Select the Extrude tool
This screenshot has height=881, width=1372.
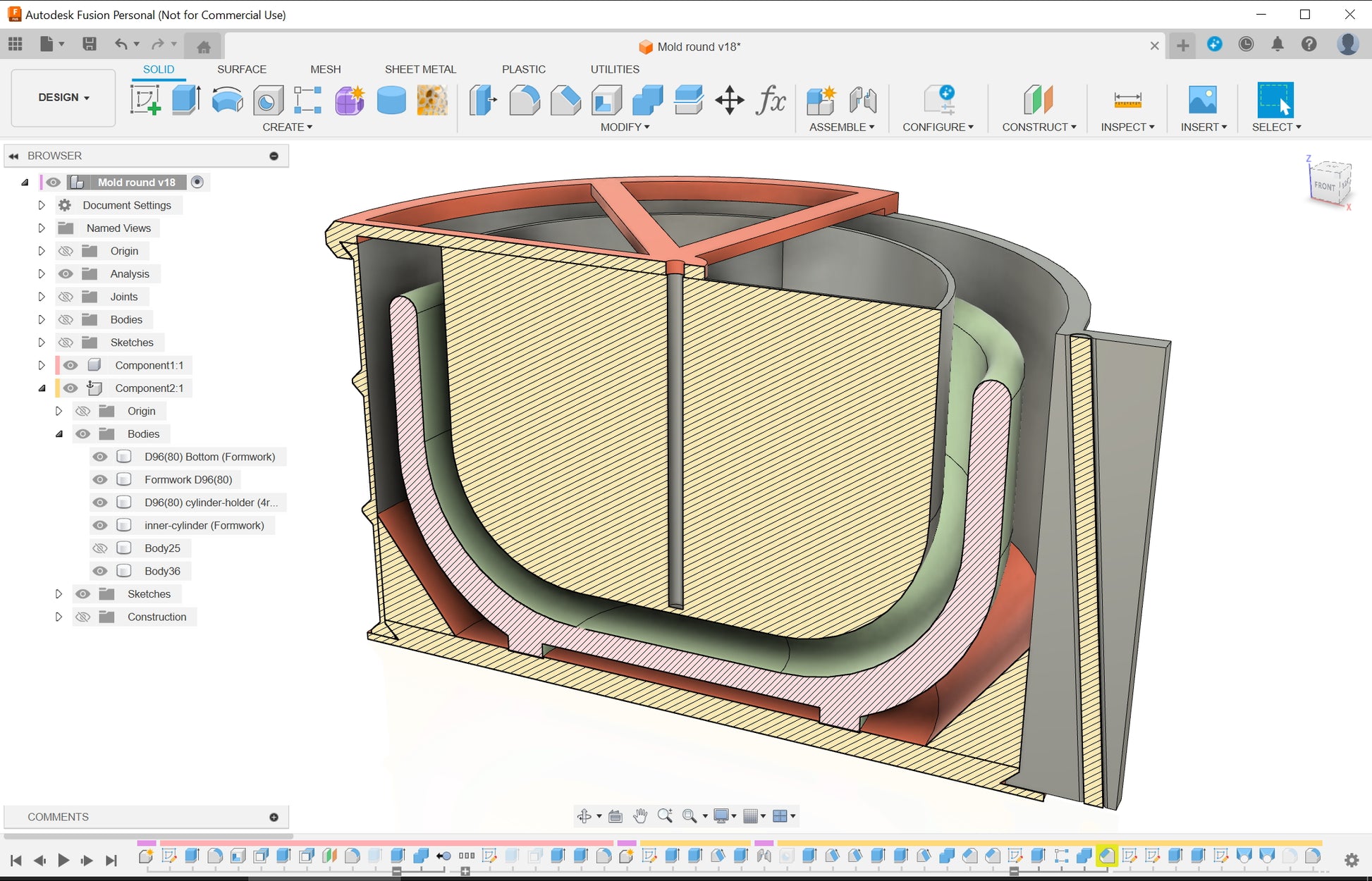187,99
